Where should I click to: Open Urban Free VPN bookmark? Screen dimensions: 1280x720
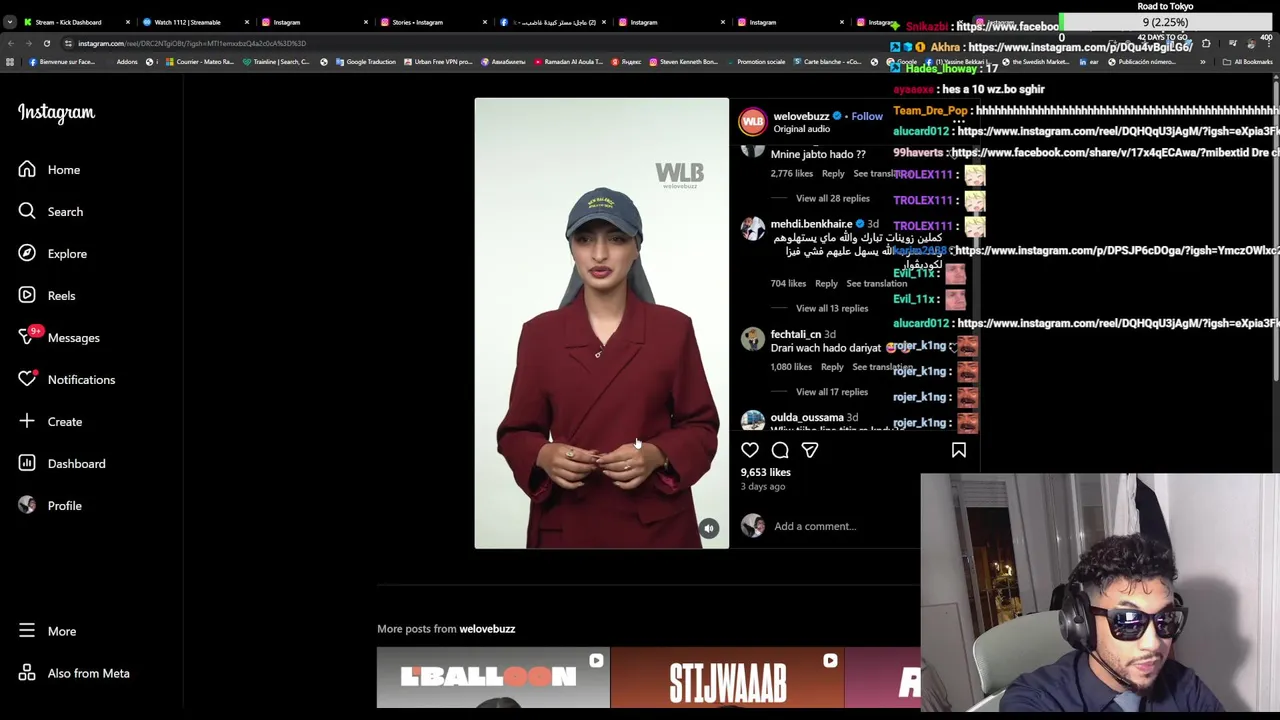(438, 62)
